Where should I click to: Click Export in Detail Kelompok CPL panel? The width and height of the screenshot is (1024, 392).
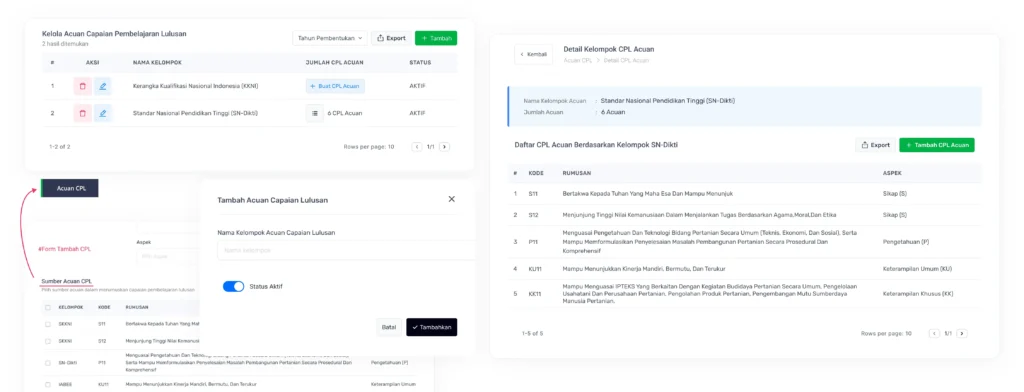[875, 145]
